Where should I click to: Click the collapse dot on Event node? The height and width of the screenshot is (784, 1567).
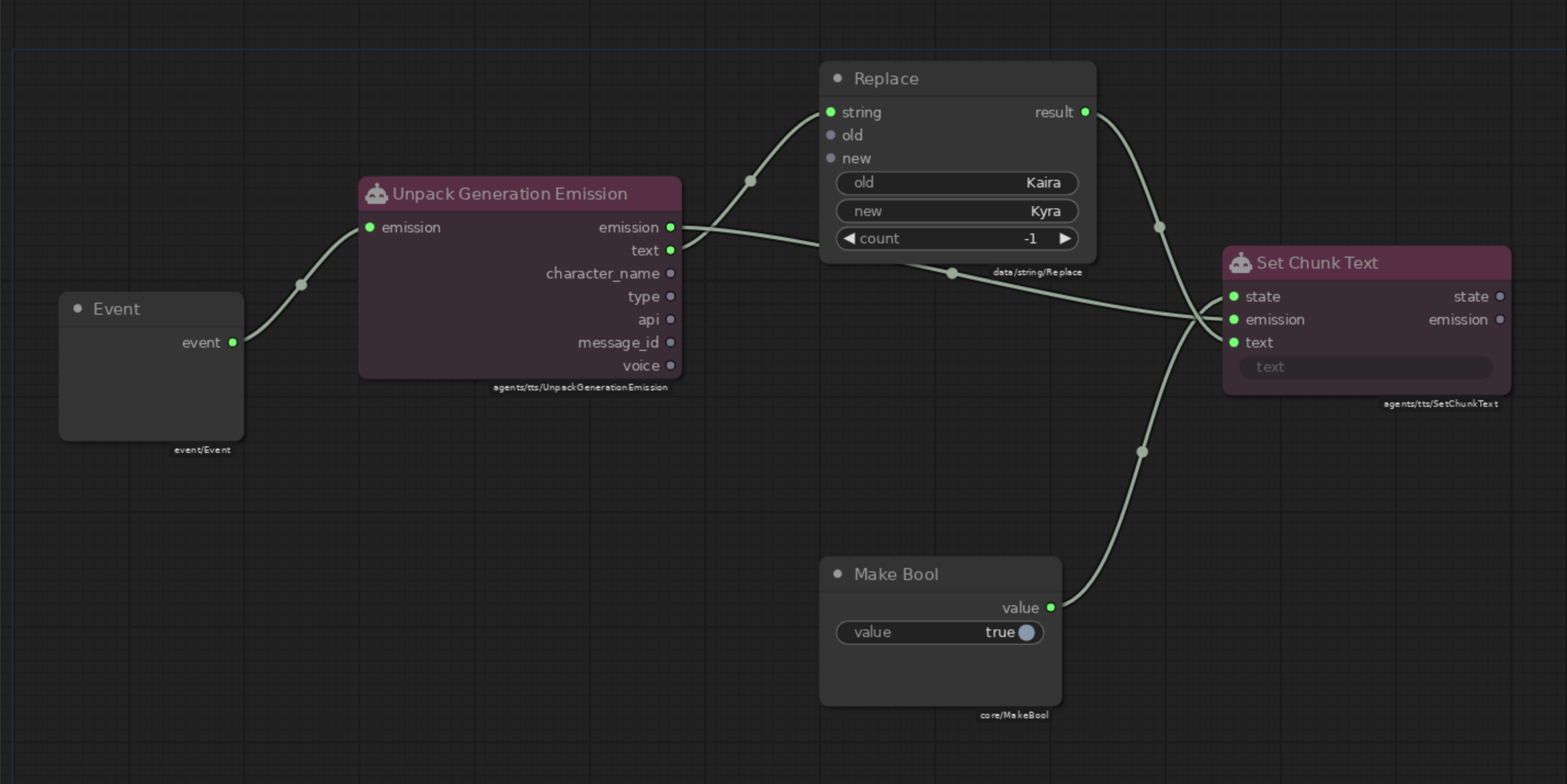77,308
